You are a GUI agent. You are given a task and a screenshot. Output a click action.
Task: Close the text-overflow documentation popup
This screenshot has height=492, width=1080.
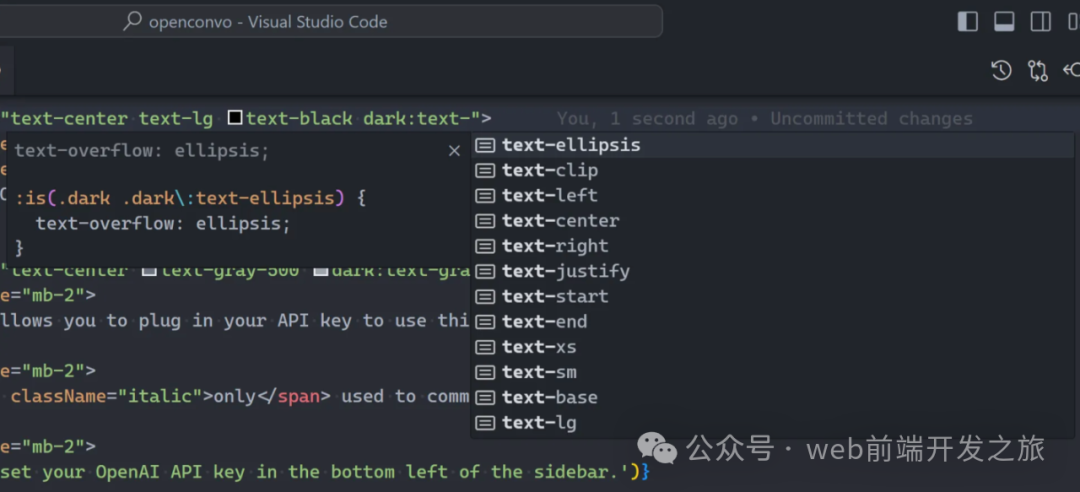454,151
